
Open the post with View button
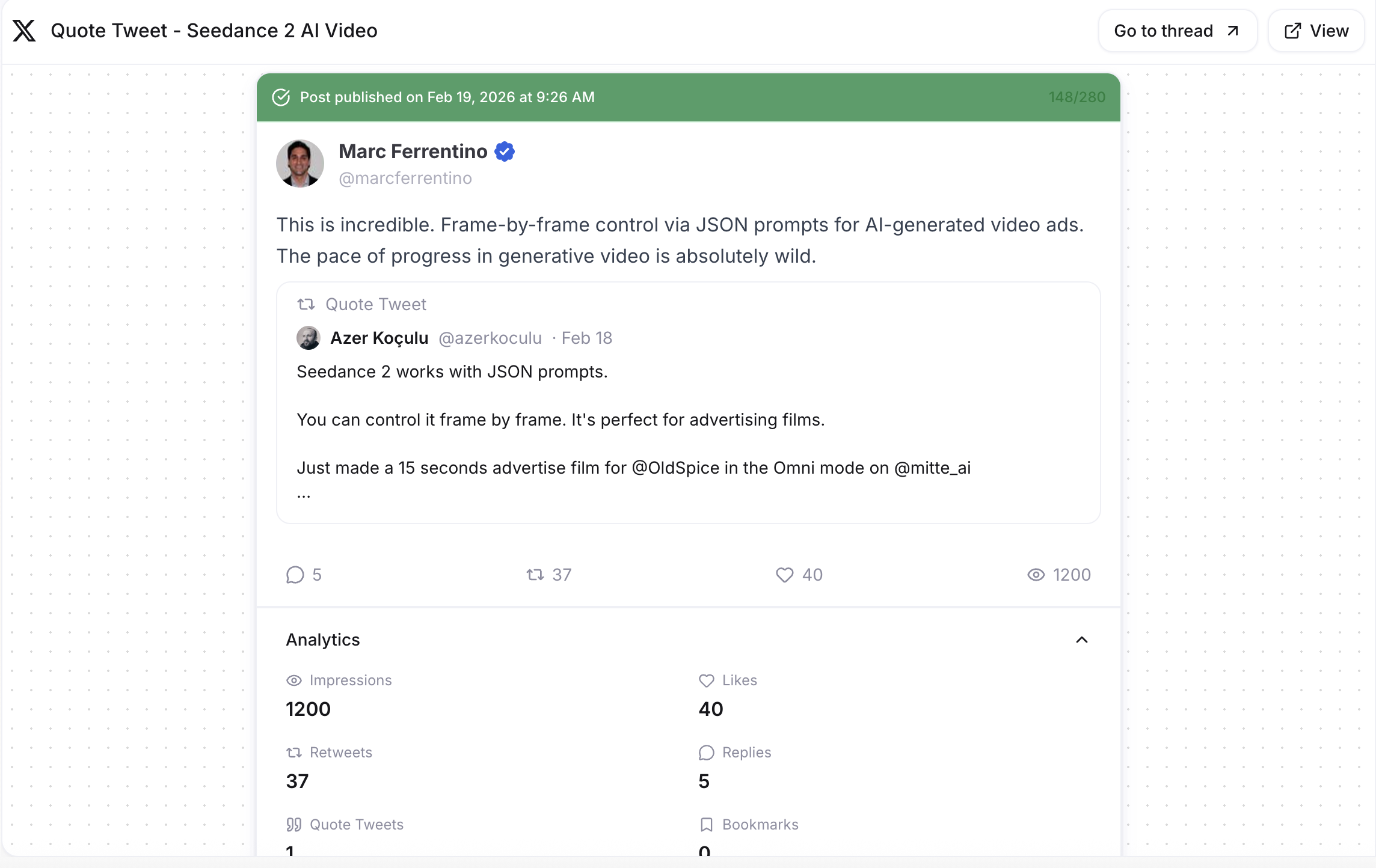pos(1316,31)
